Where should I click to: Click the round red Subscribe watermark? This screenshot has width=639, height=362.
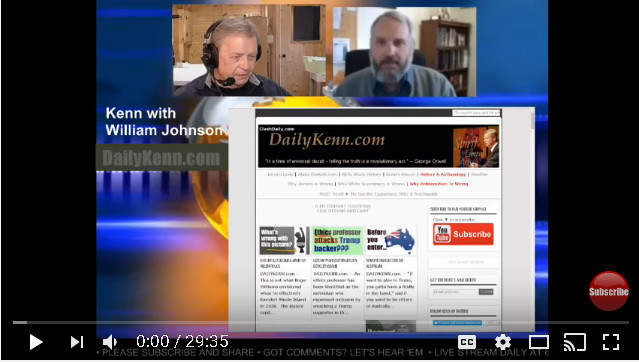point(608,291)
